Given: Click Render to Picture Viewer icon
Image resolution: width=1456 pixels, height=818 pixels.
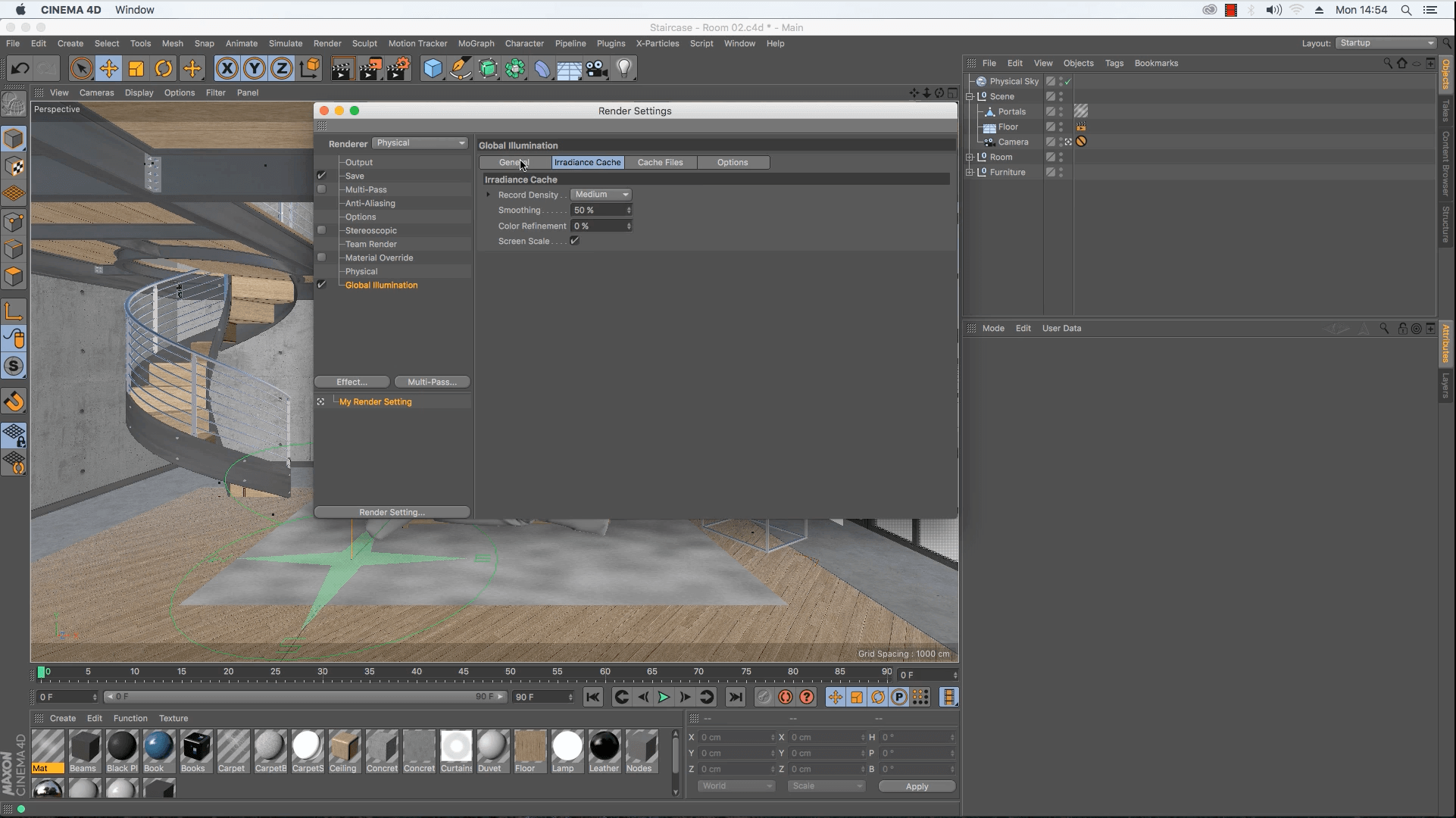Looking at the screenshot, I should pos(370,69).
